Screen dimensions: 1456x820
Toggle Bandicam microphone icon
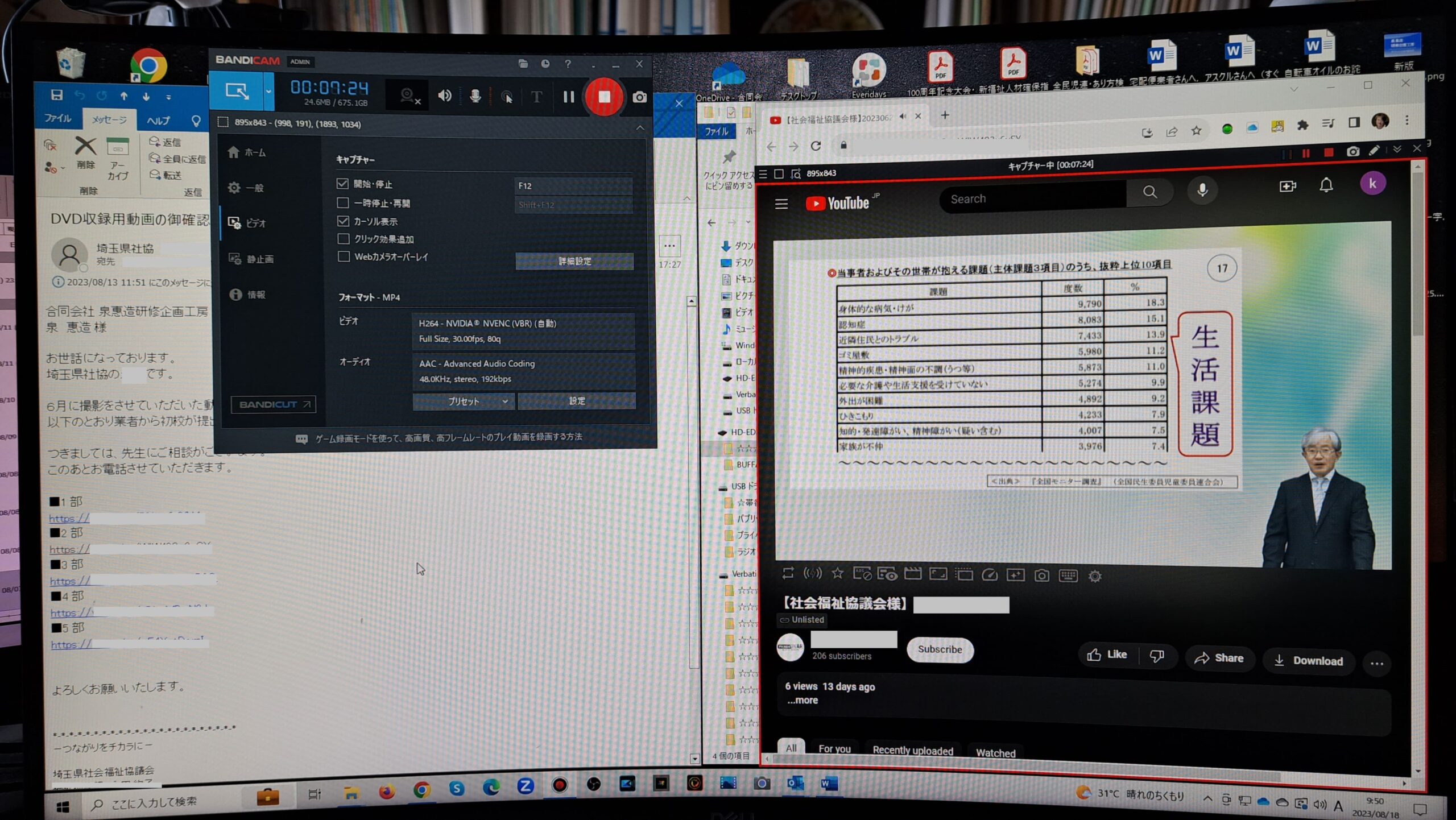tap(475, 96)
